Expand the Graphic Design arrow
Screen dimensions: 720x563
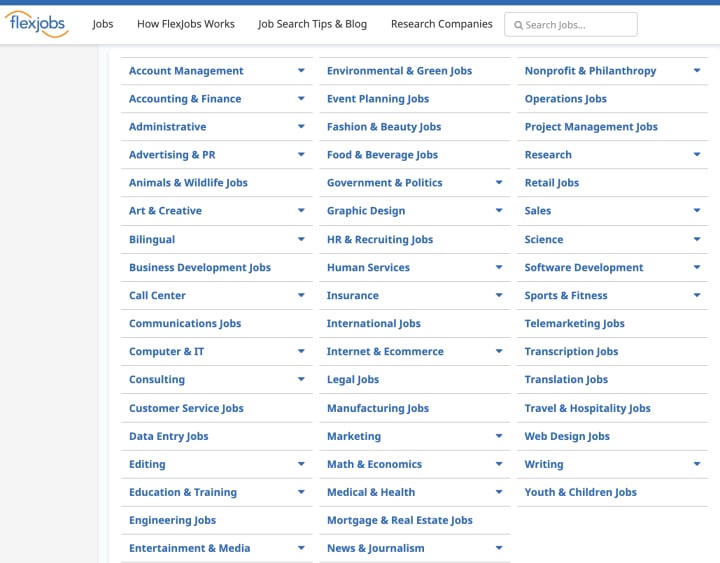499,211
